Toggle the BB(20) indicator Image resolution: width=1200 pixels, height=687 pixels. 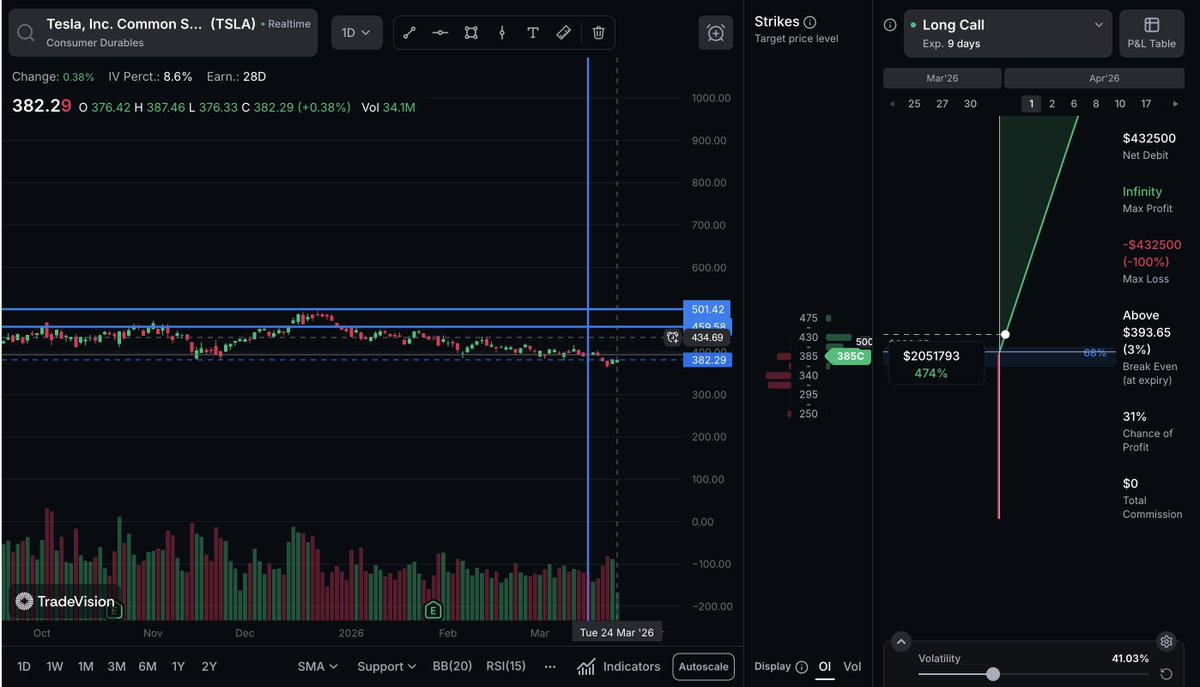click(x=452, y=667)
